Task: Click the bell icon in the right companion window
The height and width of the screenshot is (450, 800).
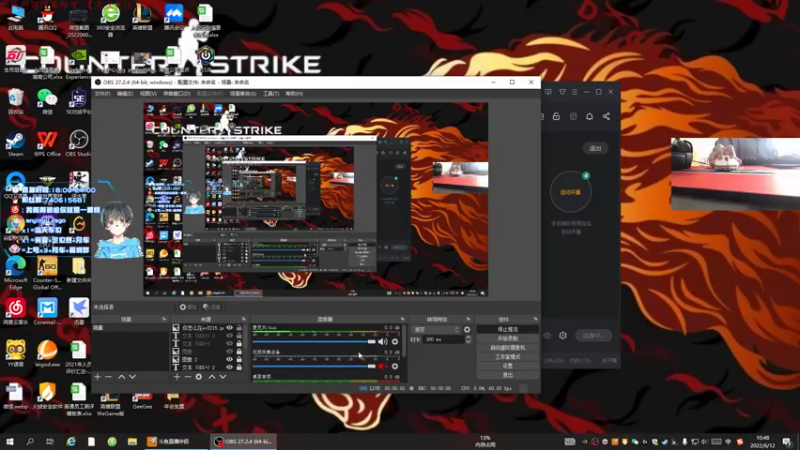Action: pos(589,116)
